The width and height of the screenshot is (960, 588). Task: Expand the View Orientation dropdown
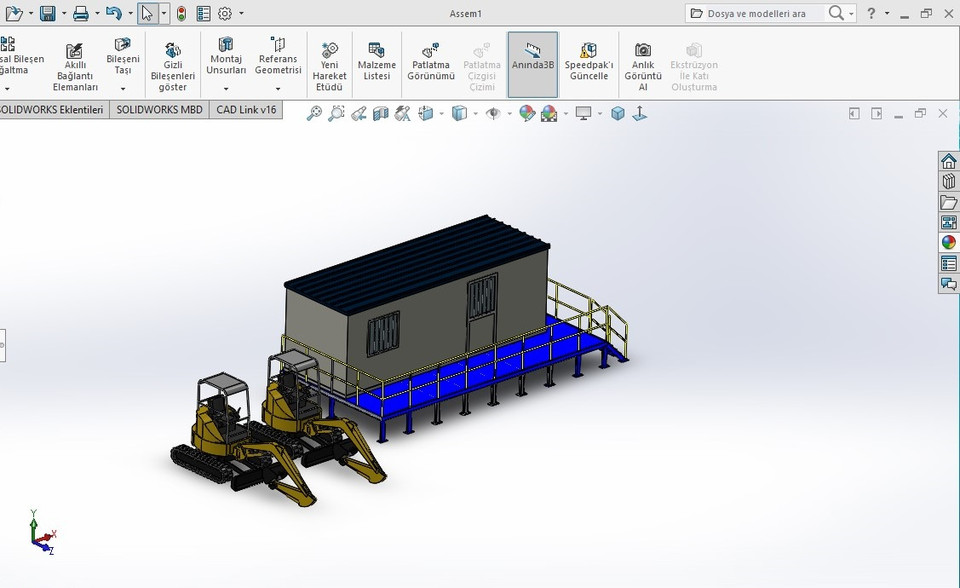pos(440,113)
